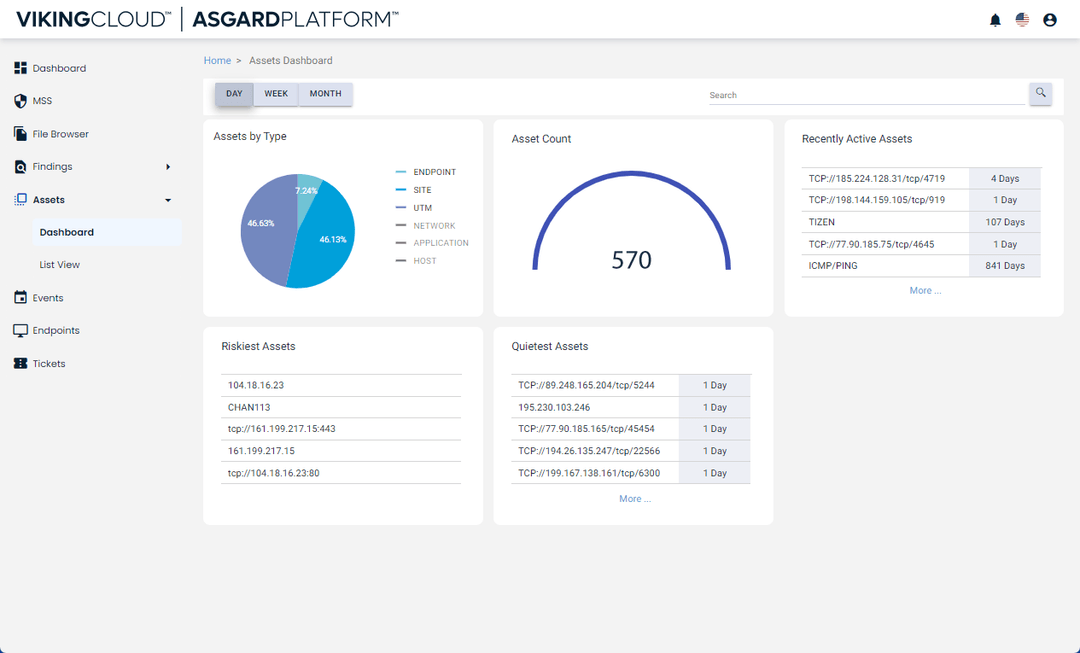Select the Tickets icon in sidebar
The height and width of the screenshot is (653, 1080).
[20, 363]
